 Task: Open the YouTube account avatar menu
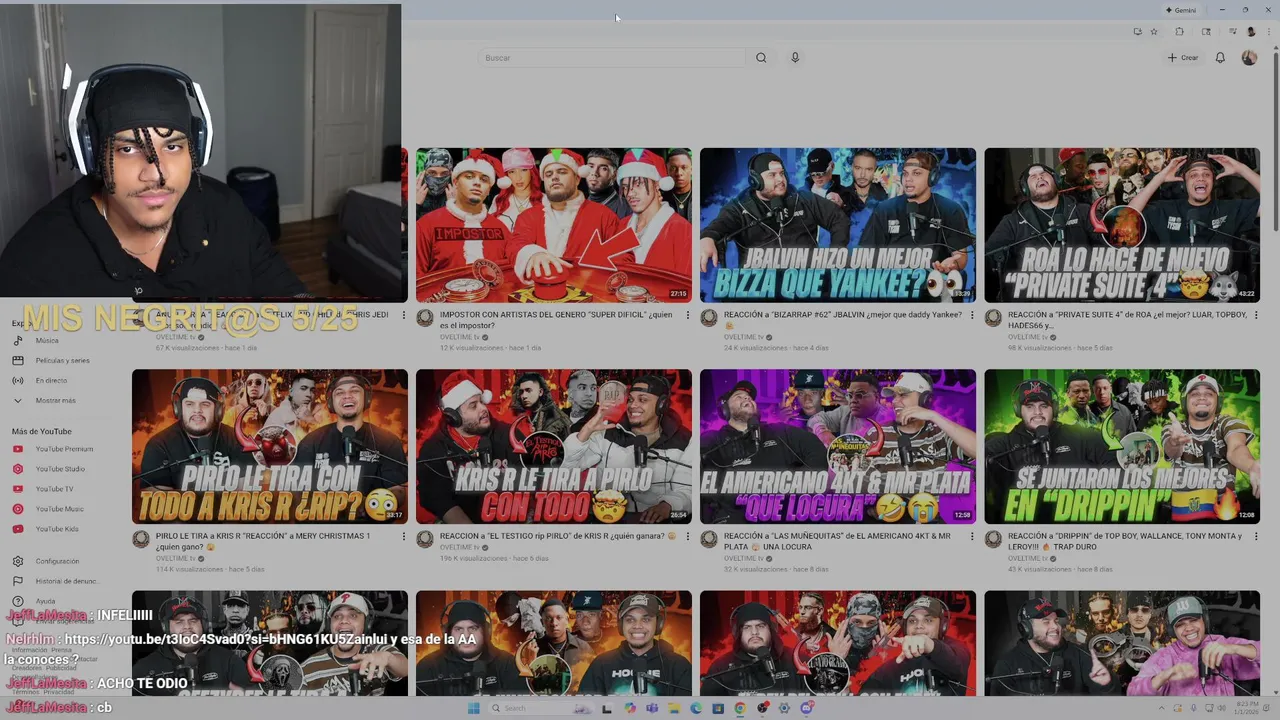1249,58
